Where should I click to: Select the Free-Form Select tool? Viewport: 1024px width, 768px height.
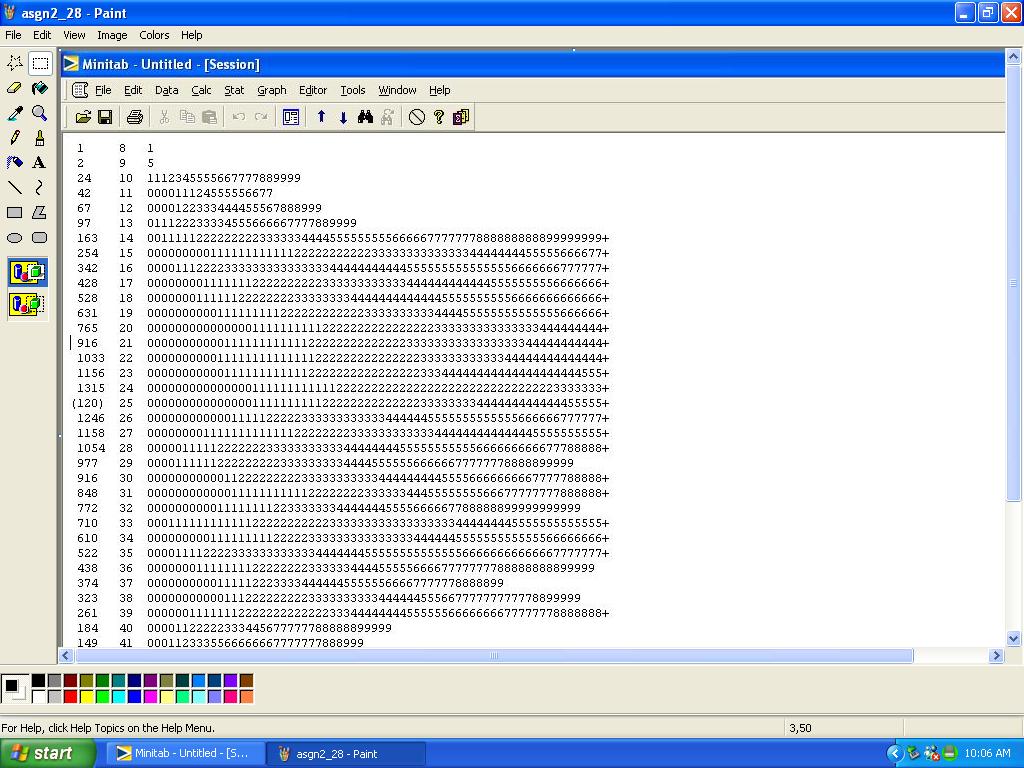coord(15,63)
